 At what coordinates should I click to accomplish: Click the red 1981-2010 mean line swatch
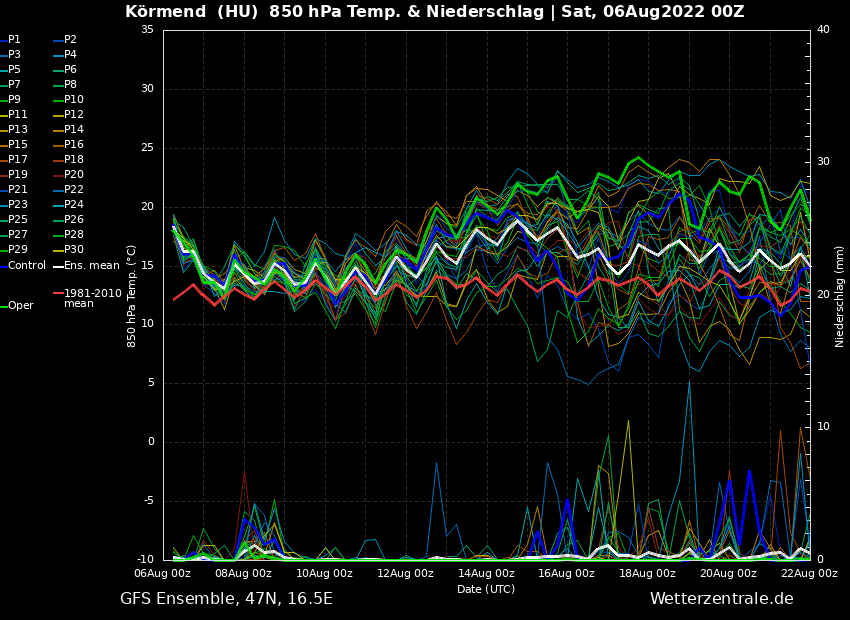click(x=58, y=294)
